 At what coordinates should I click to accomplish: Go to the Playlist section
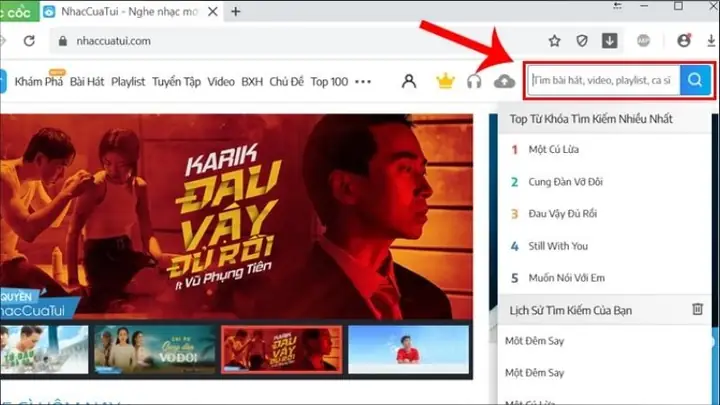pos(128,82)
